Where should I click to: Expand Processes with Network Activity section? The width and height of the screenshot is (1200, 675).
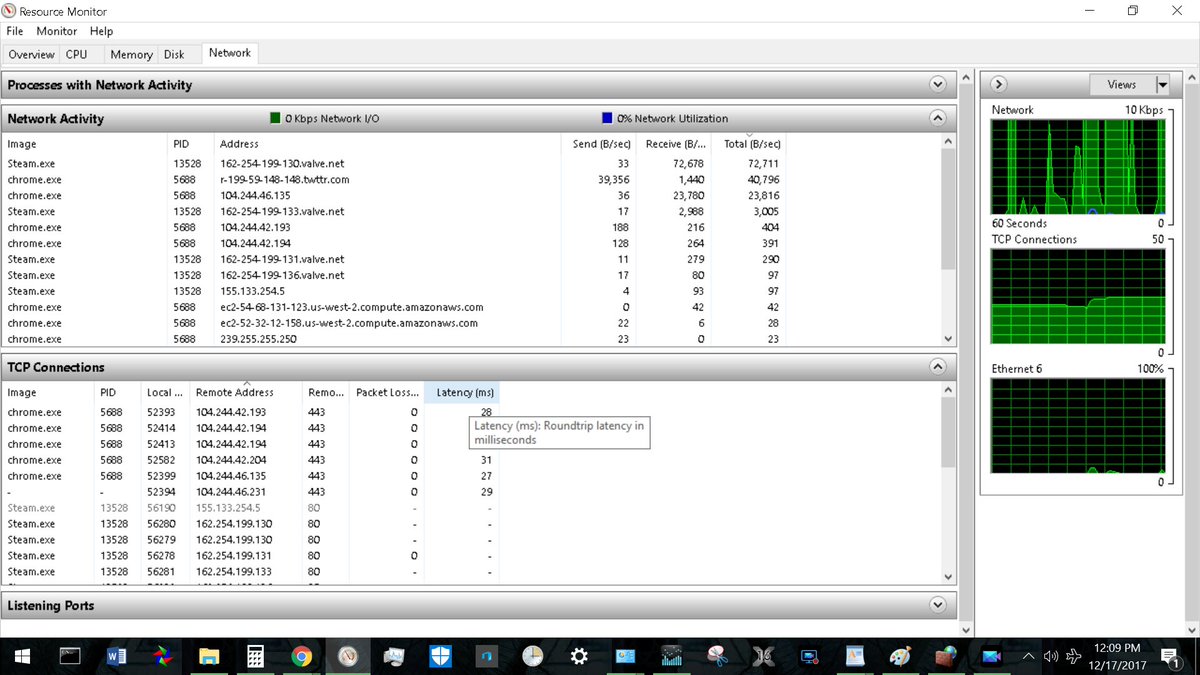937,85
